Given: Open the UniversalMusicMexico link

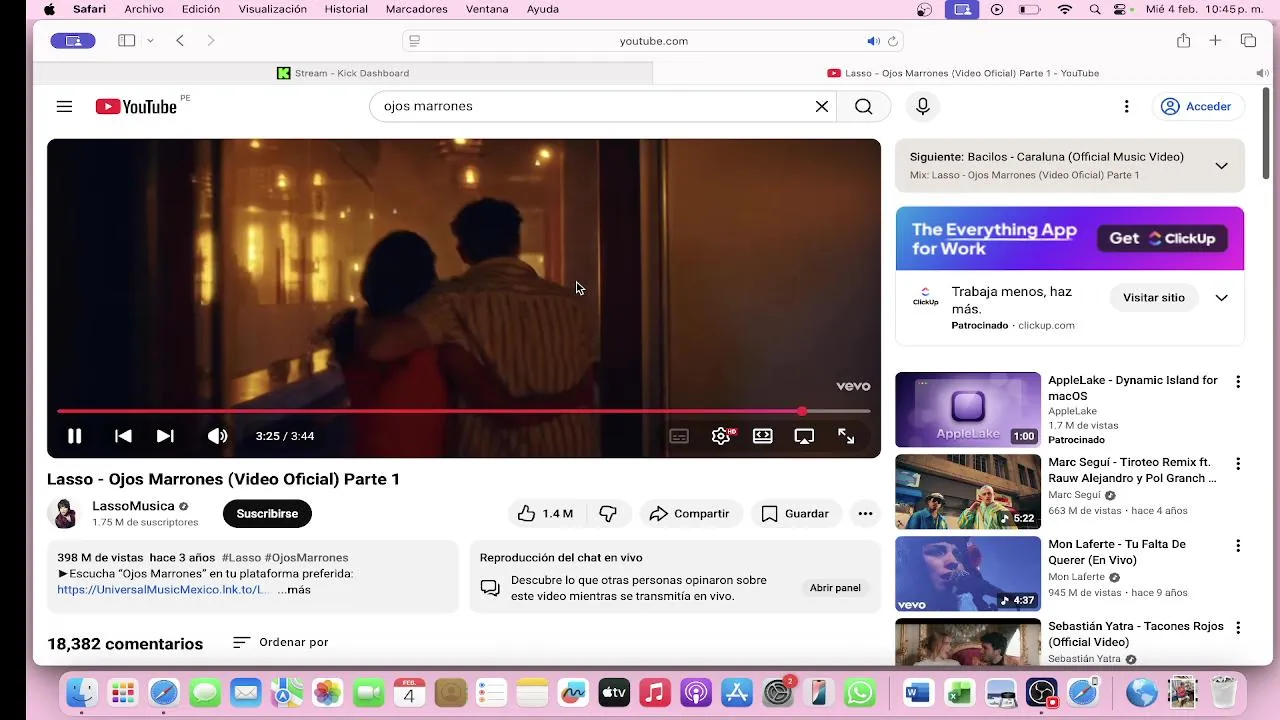Looking at the screenshot, I should (163, 590).
